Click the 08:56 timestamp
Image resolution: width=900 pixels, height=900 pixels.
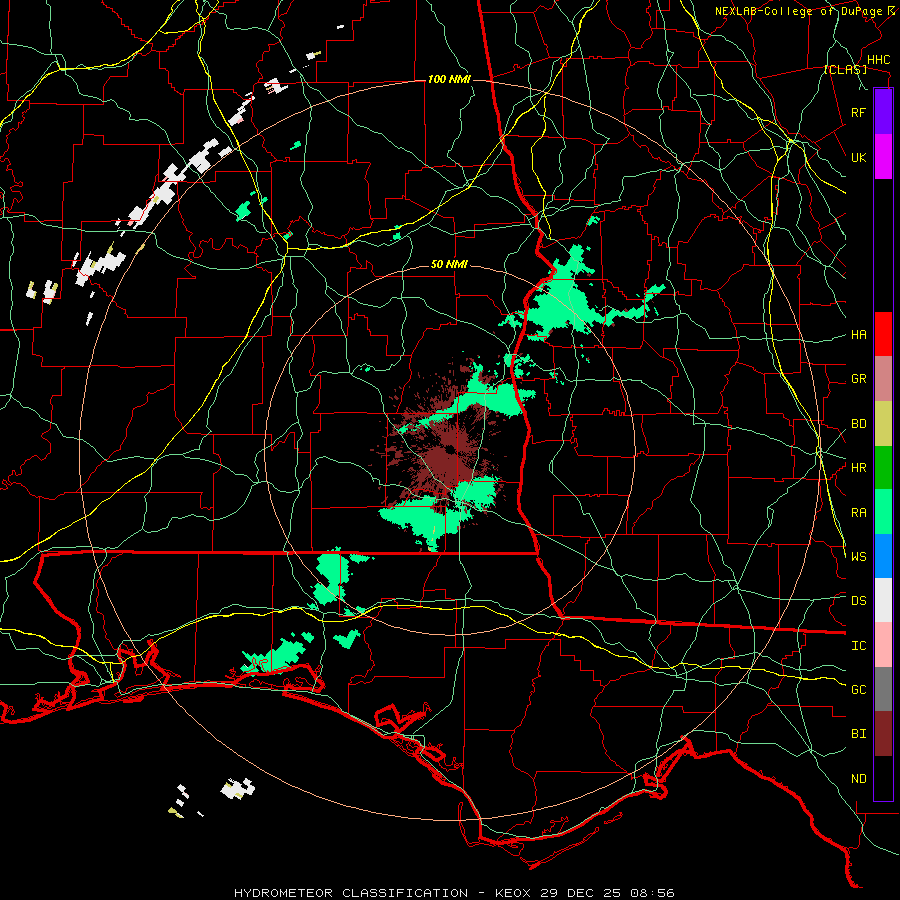652,893
